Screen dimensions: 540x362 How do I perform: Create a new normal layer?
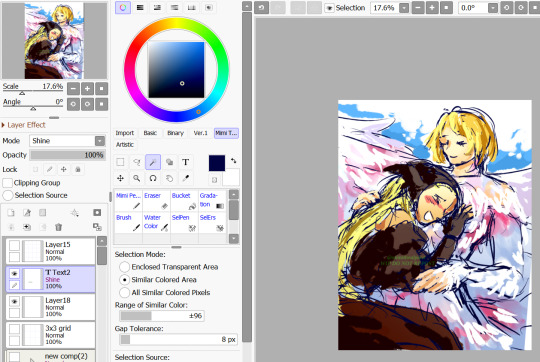coord(11,213)
